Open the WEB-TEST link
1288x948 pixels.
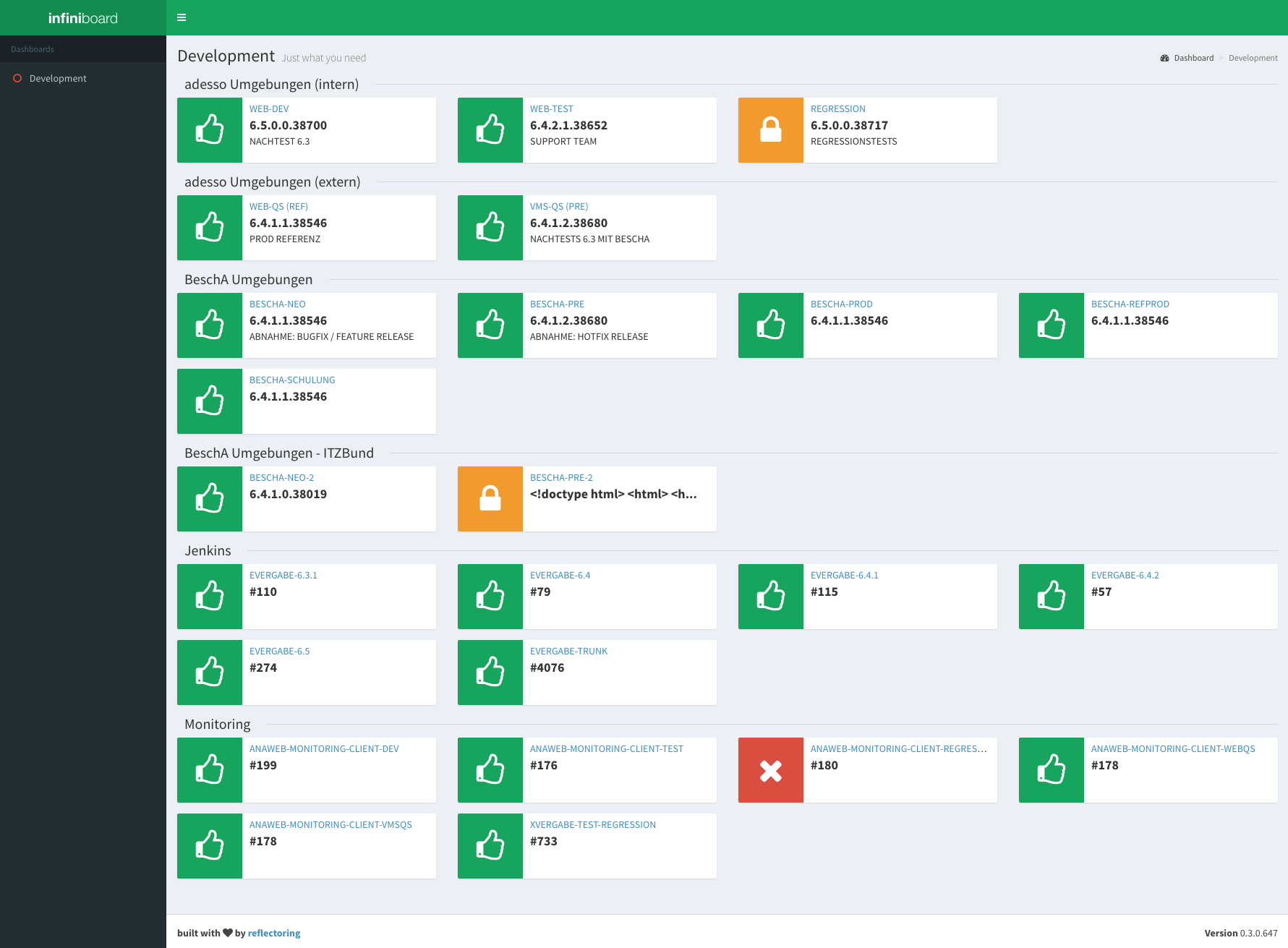click(552, 109)
